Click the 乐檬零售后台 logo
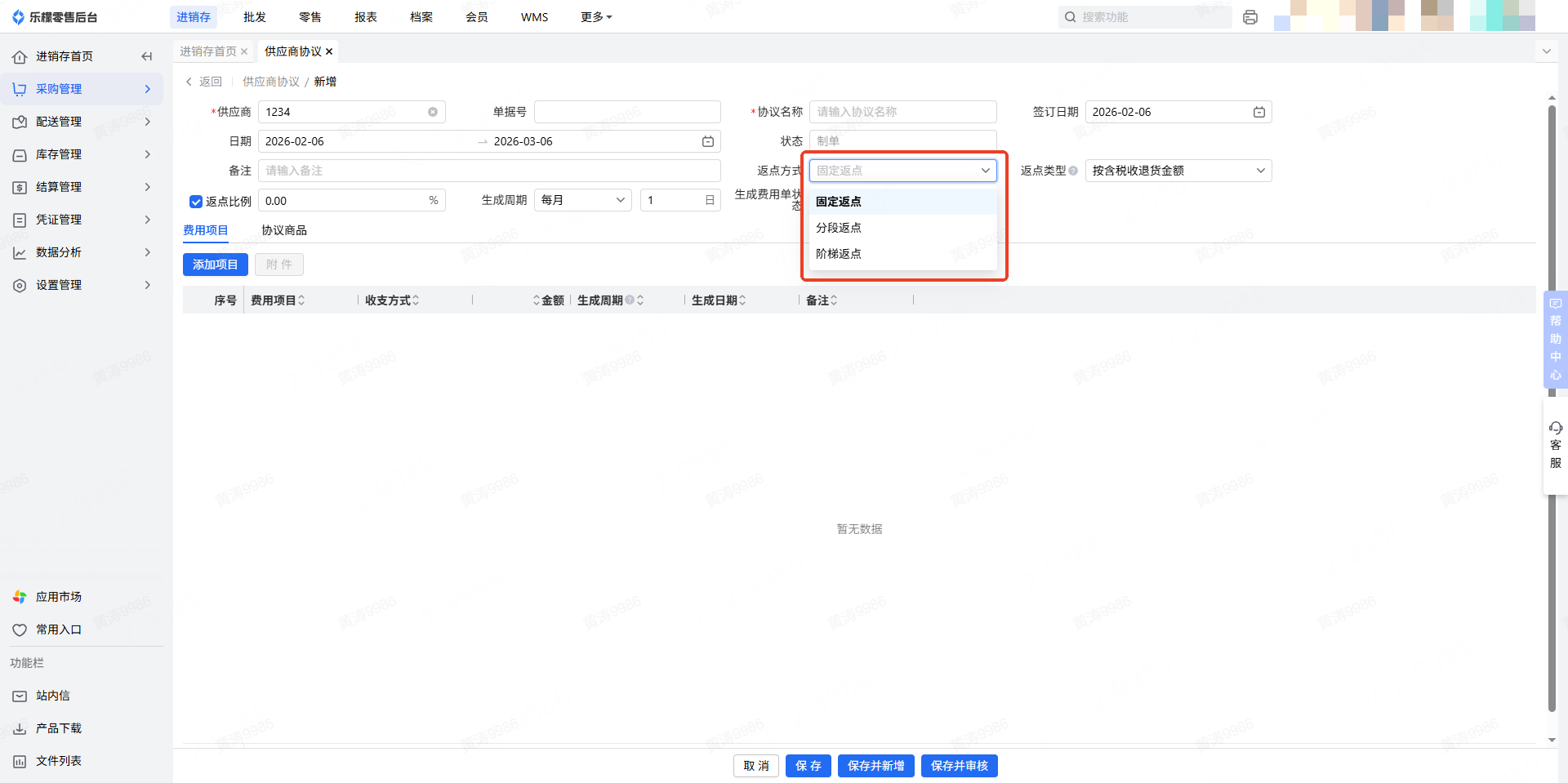Viewport: 1568px width, 783px height. [x=55, y=17]
